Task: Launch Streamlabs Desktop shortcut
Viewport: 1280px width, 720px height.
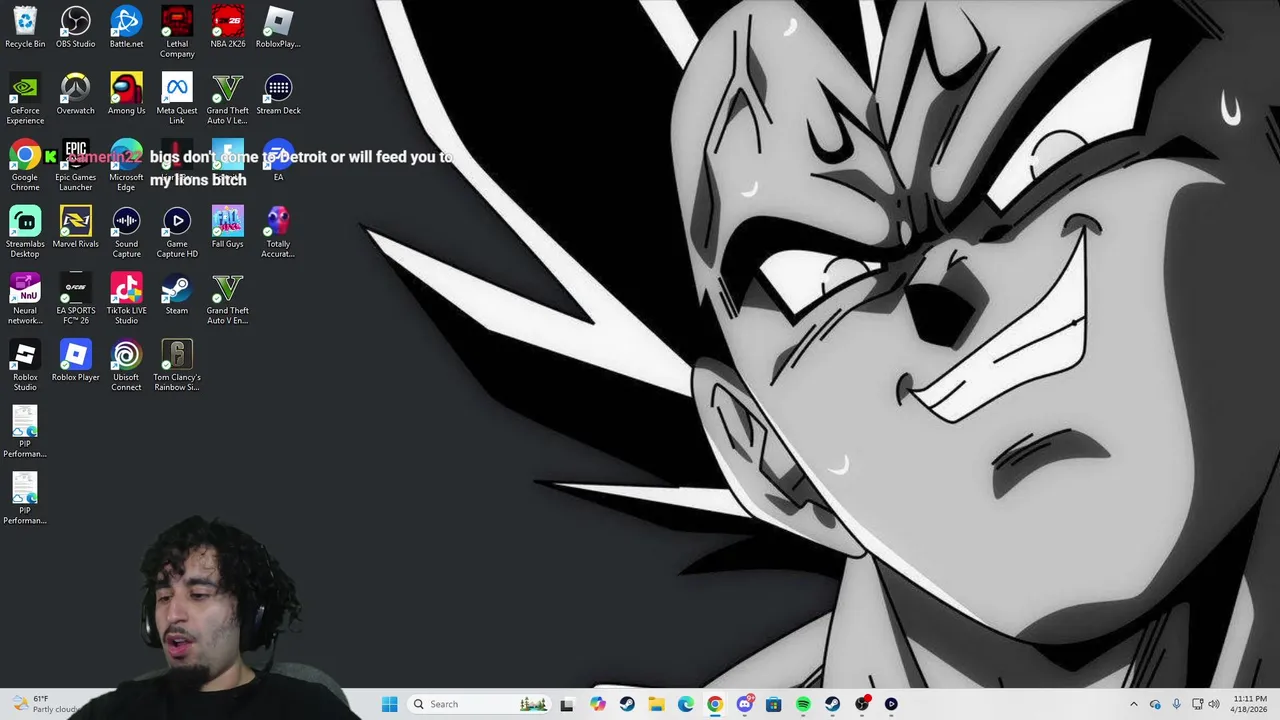Action: 25,232
